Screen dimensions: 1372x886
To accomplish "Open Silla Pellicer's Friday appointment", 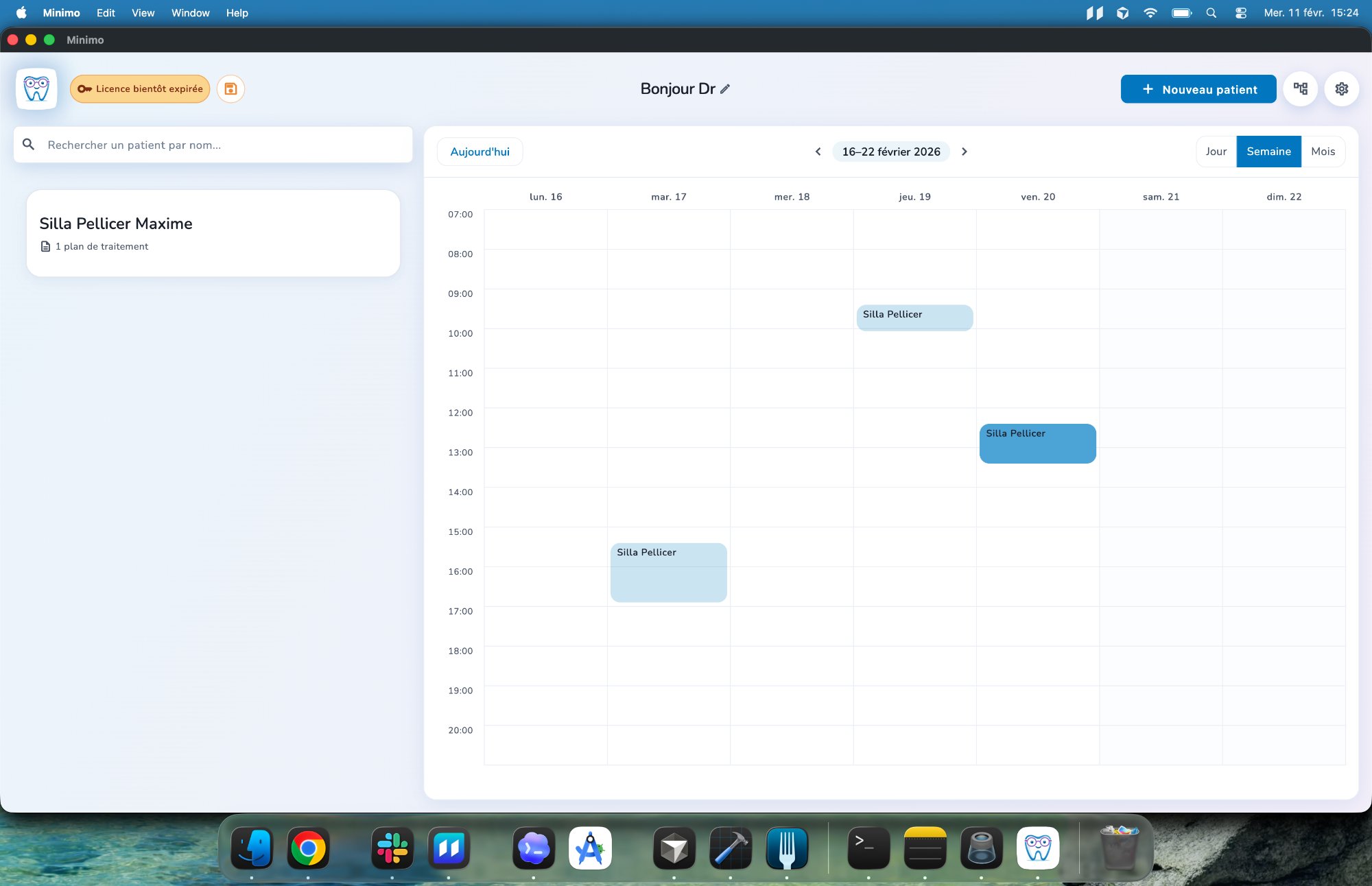I will pos(1037,442).
